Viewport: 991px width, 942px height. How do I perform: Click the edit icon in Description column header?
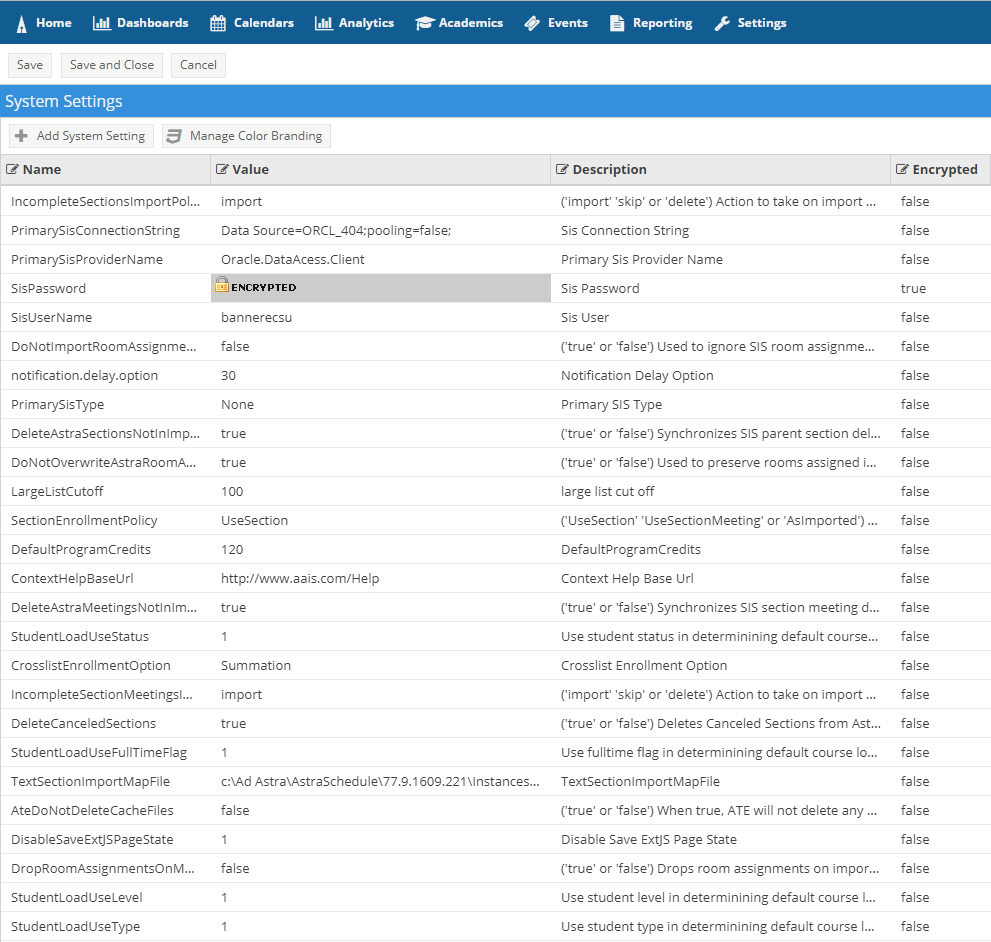pos(562,169)
